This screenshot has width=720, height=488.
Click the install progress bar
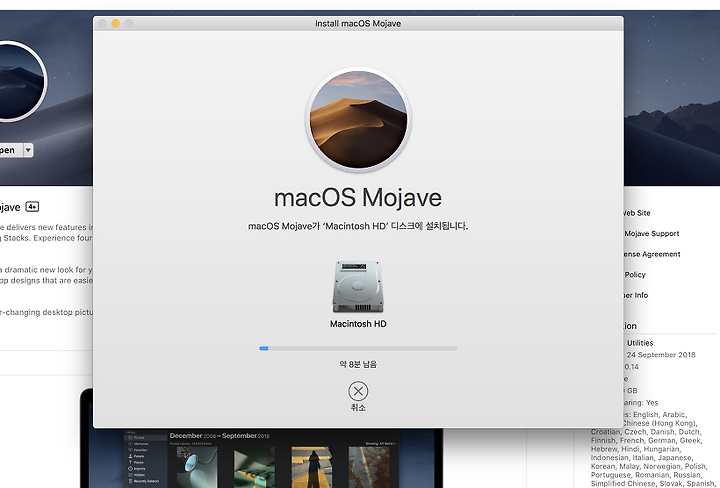tap(358, 348)
